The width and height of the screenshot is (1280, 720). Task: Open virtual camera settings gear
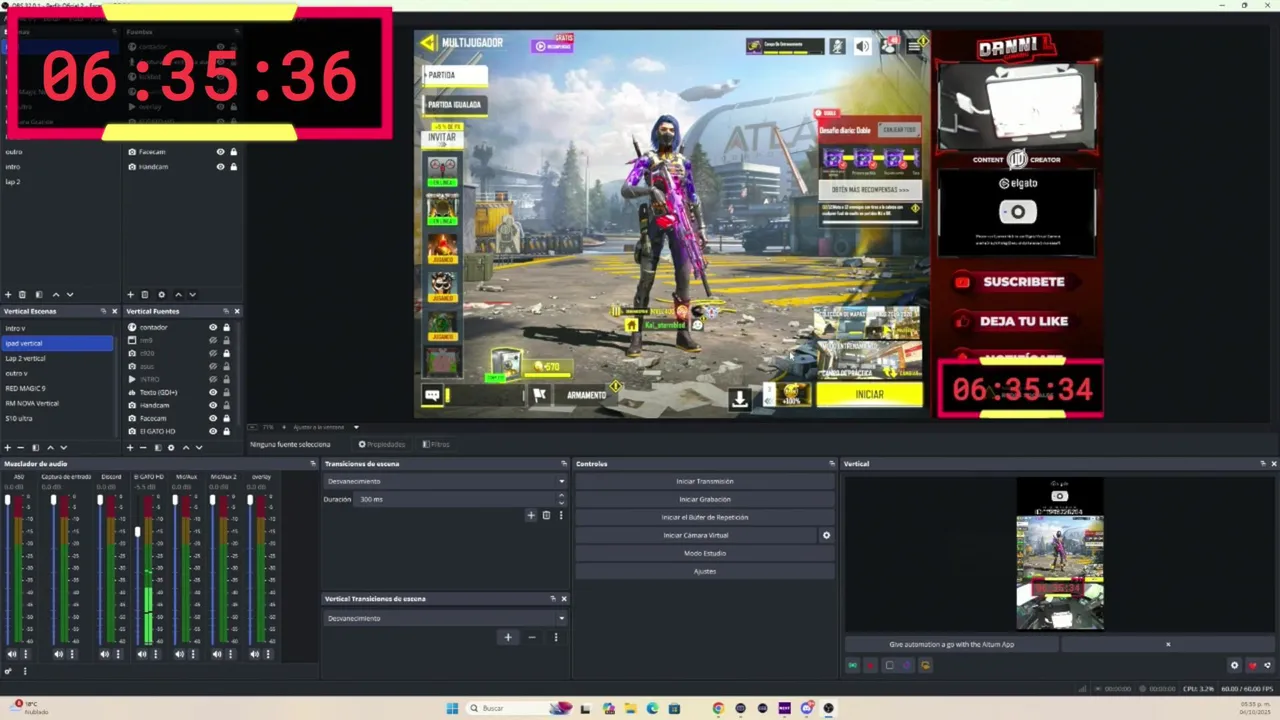click(826, 535)
